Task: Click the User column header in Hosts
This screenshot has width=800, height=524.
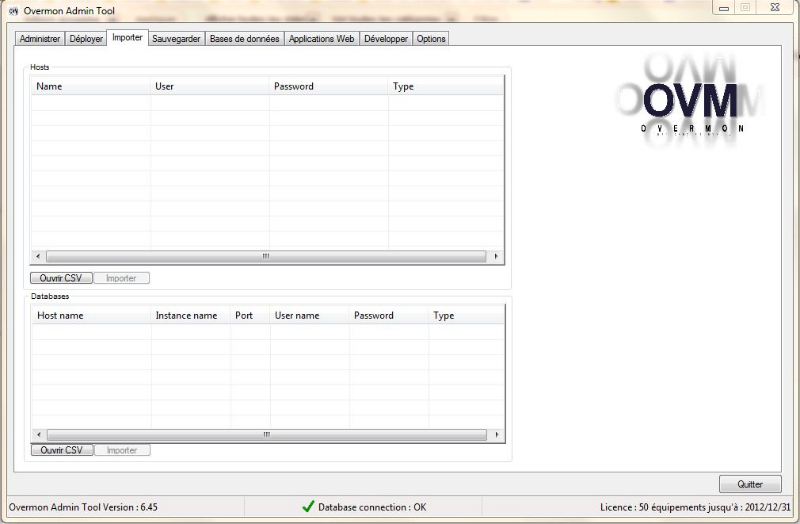Action: click(210, 86)
